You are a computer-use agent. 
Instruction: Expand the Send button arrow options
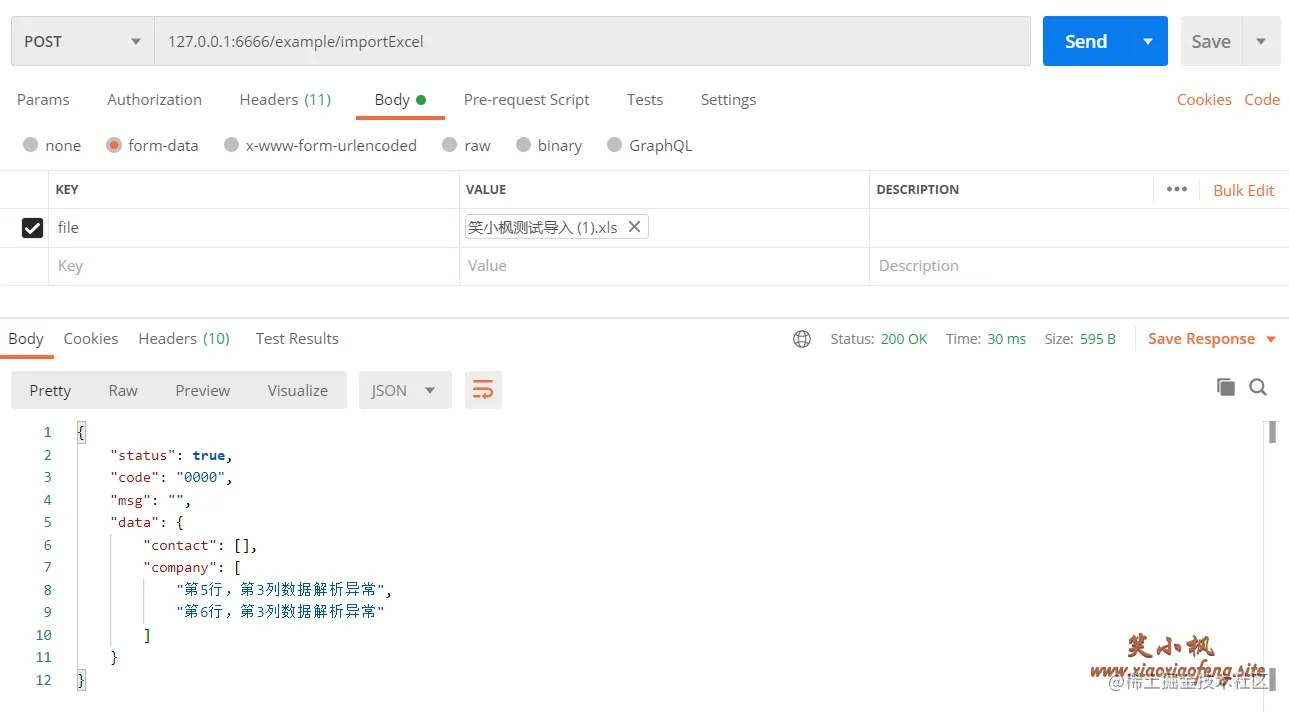(x=1148, y=41)
